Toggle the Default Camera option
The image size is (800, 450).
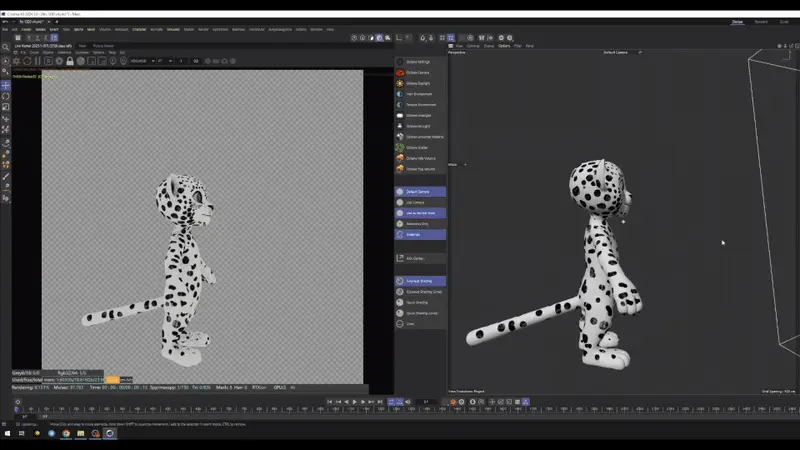click(419, 191)
